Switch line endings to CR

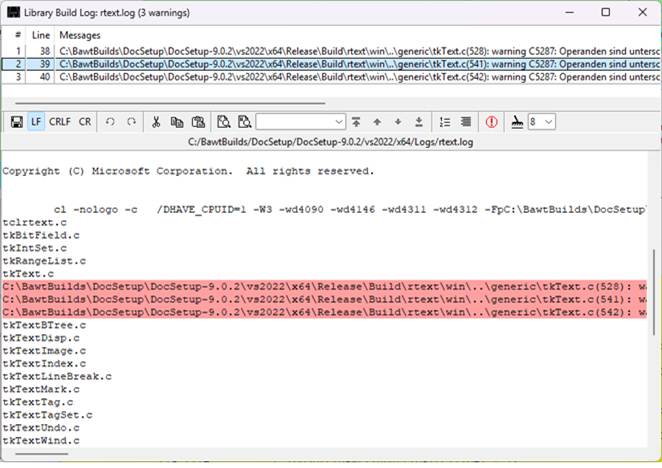[85, 121]
